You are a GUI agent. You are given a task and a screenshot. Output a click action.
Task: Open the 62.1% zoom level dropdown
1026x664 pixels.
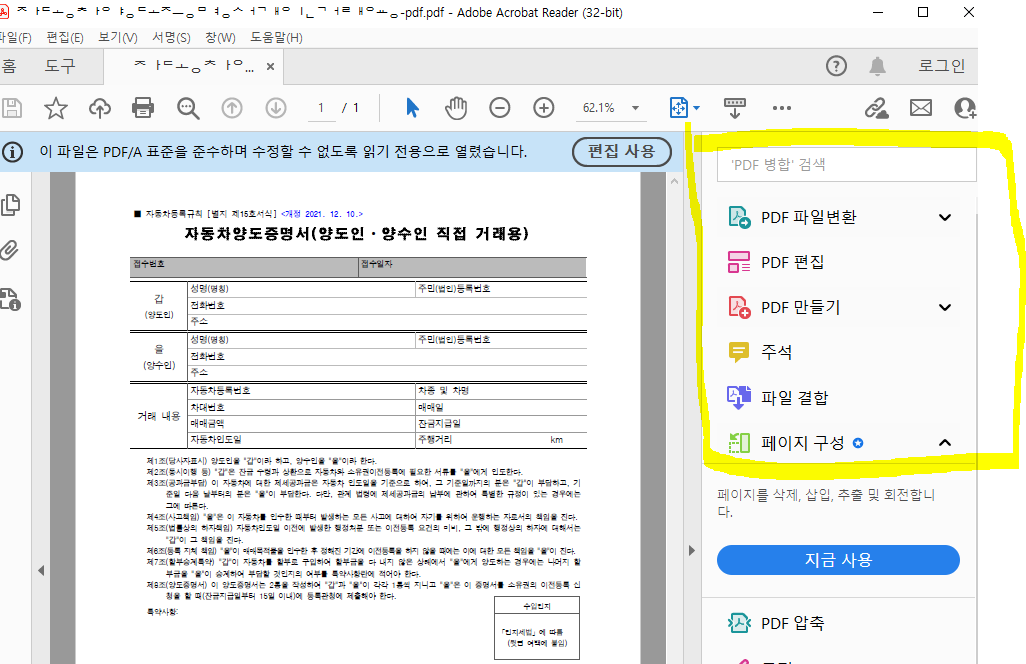tap(610, 107)
